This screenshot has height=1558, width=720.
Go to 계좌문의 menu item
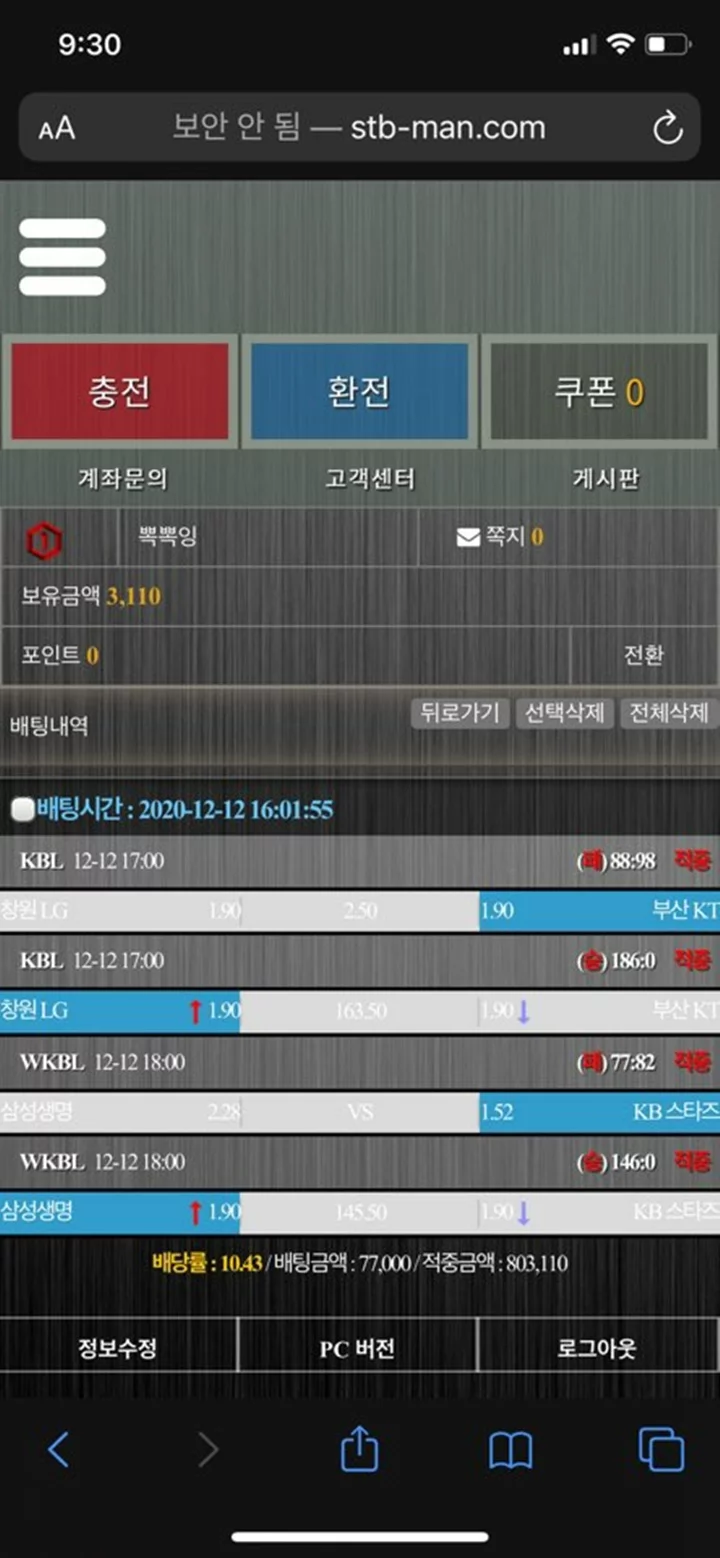122,479
